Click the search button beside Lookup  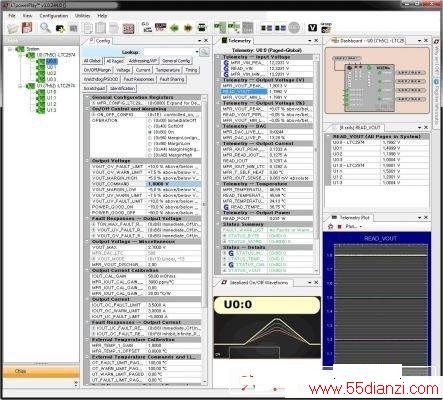coord(205,52)
